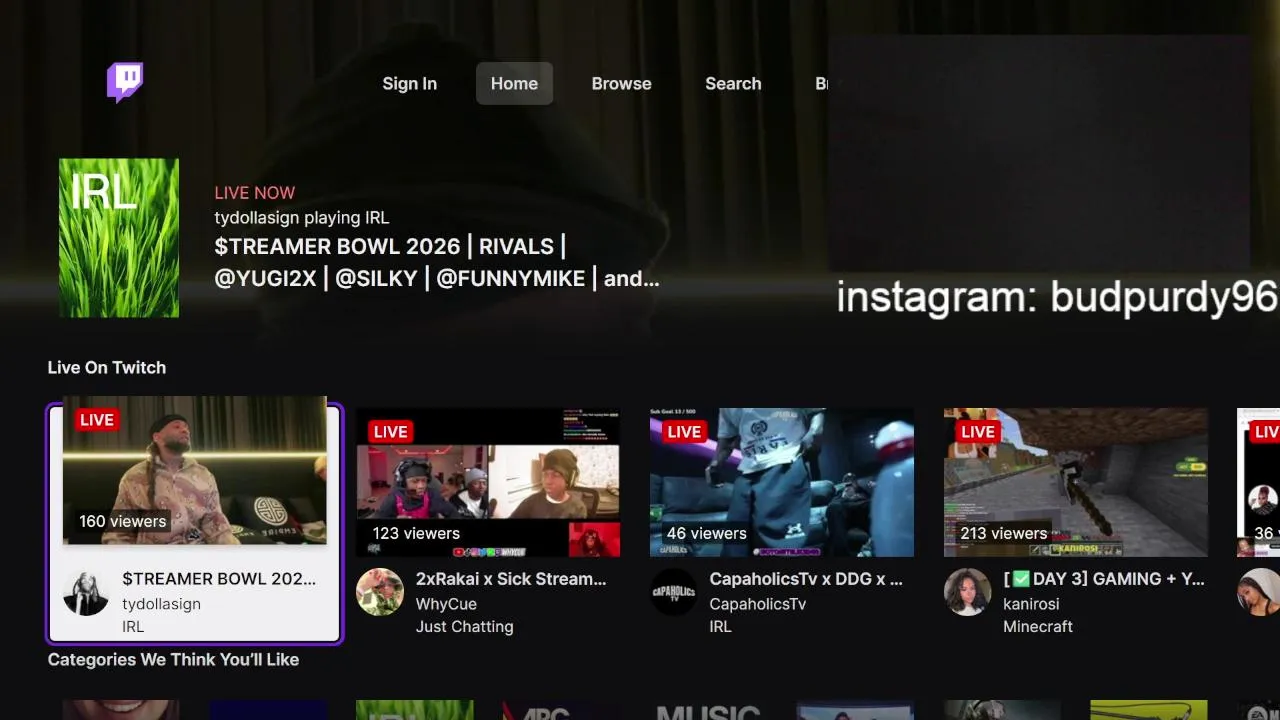This screenshot has width=1280, height=720.
Task: Click tydollasign channel name in card
Action: pyautogui.click(x=161, y=604)
